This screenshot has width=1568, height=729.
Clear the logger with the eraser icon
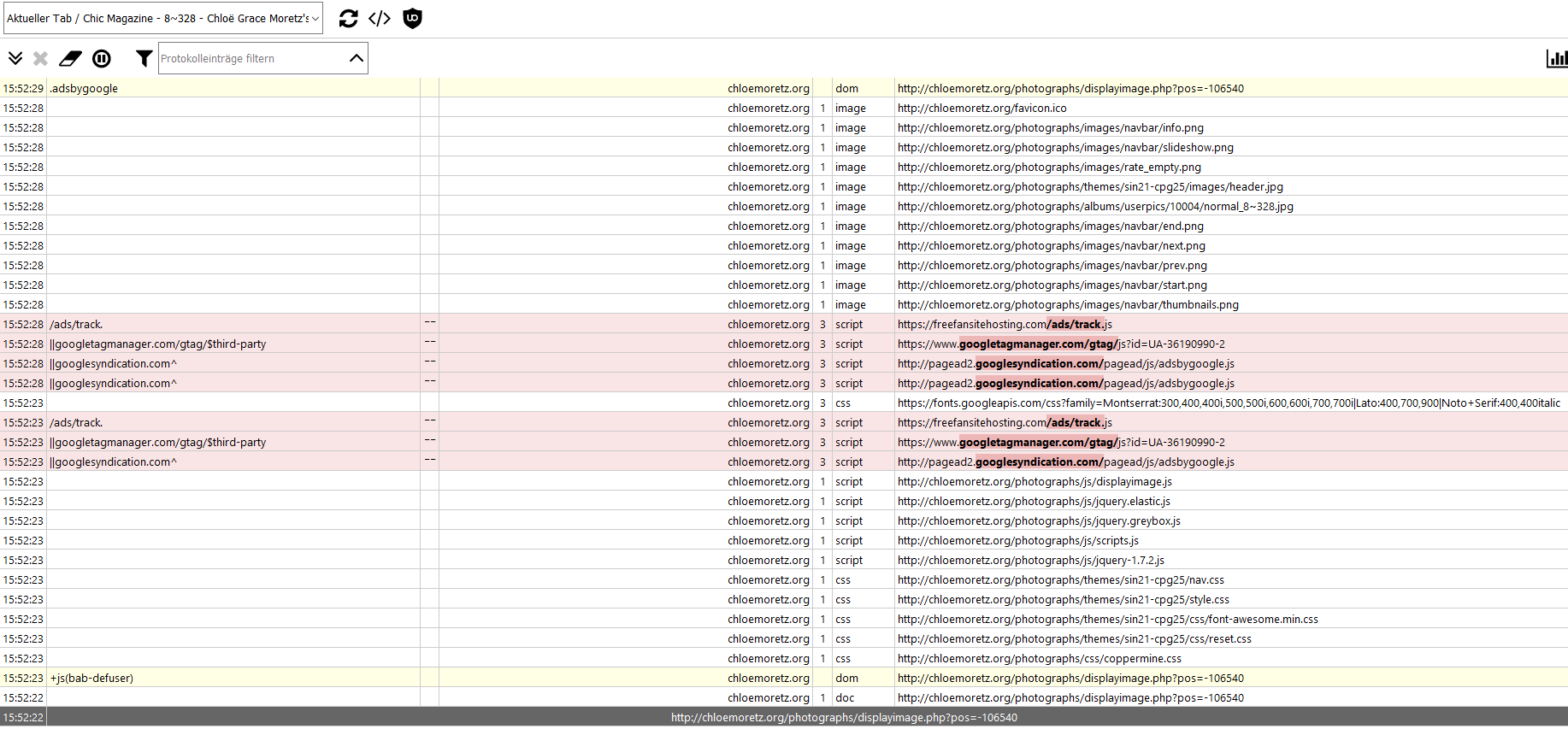70,58
